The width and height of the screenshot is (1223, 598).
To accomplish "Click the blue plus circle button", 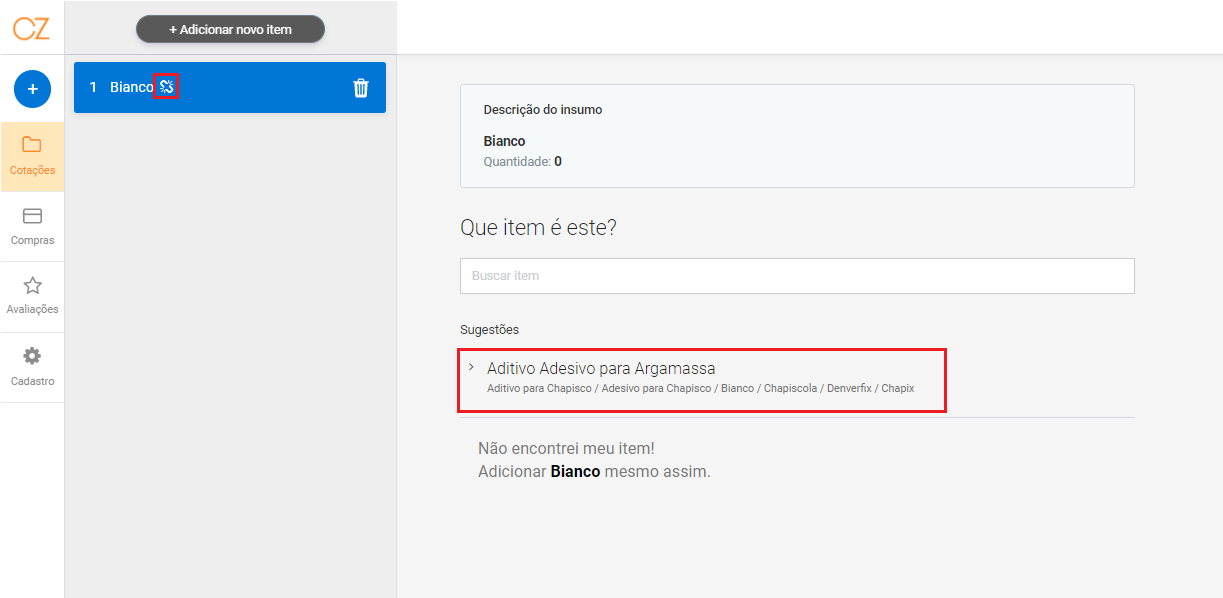I will click(32, 89).
